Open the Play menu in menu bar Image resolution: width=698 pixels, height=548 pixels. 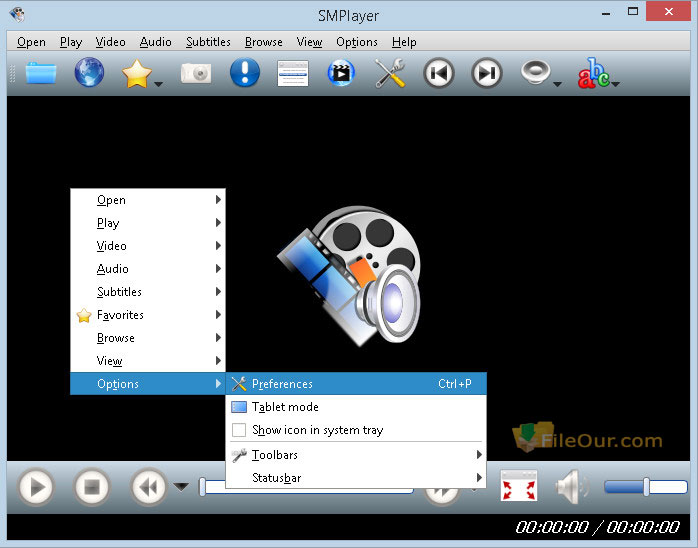coord(71,42)
